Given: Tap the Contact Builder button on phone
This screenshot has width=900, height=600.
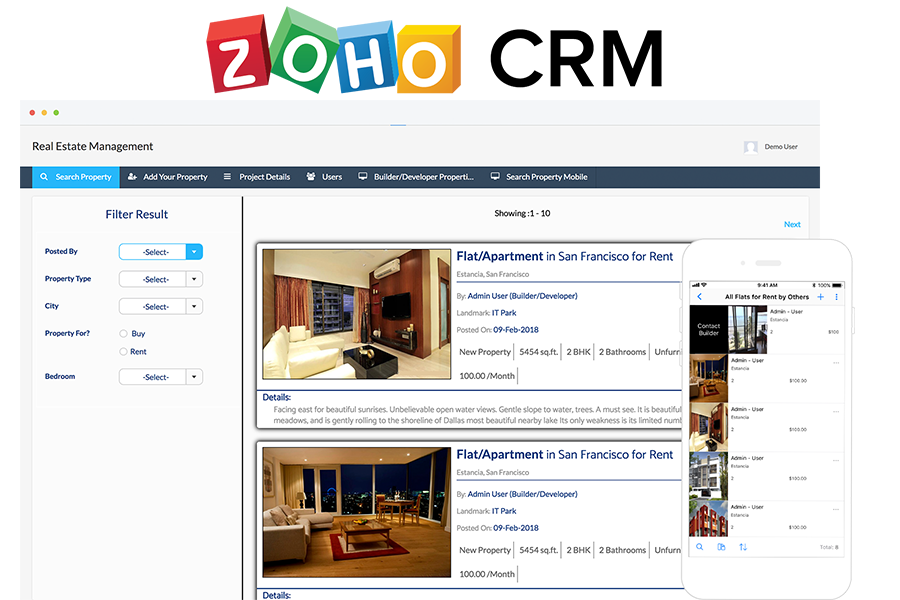Looking at the screenshot, I should tap(708, 329).
